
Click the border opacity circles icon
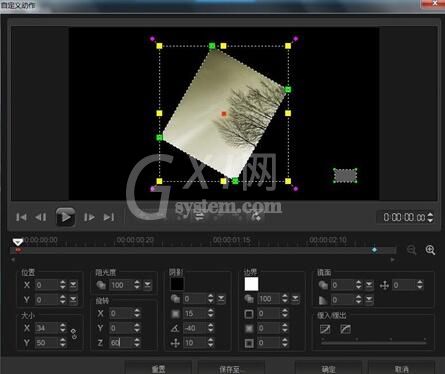point(249,299)
